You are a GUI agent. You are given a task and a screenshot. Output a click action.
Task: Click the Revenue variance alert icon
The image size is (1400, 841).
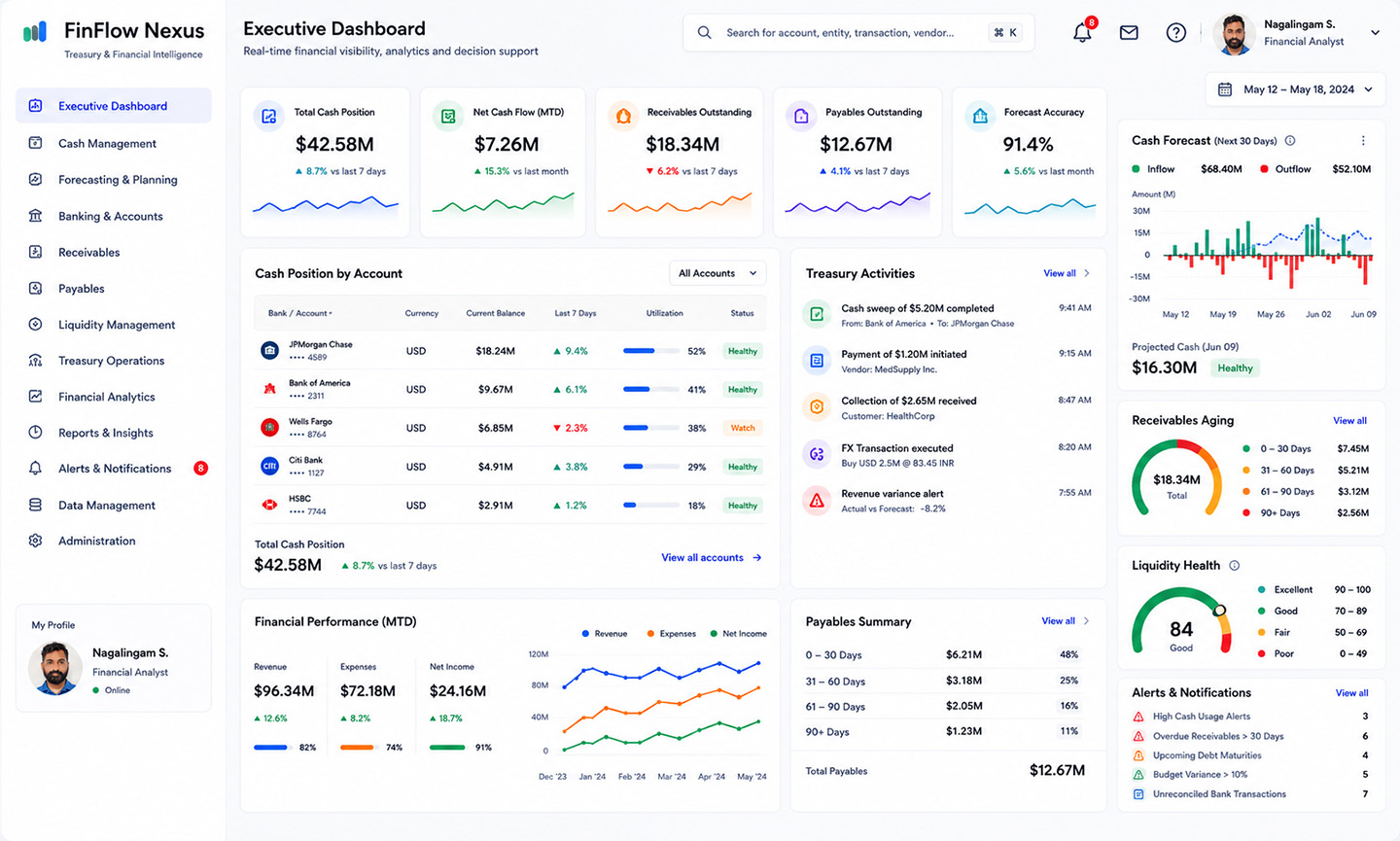(x=817, y=500)
